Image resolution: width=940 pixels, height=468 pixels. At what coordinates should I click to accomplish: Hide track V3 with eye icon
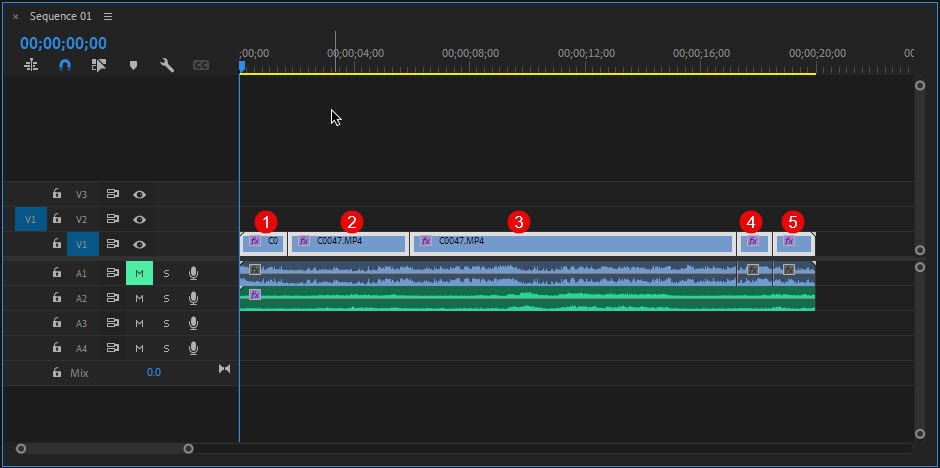click(x=140, y=194)
